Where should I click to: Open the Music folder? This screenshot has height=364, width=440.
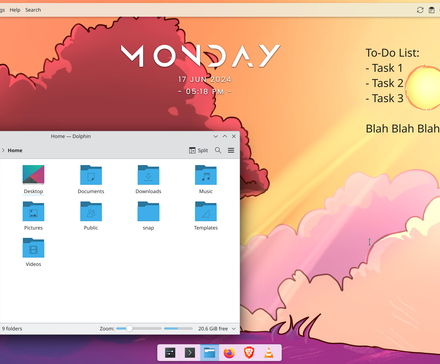click(x=206, y=179)
